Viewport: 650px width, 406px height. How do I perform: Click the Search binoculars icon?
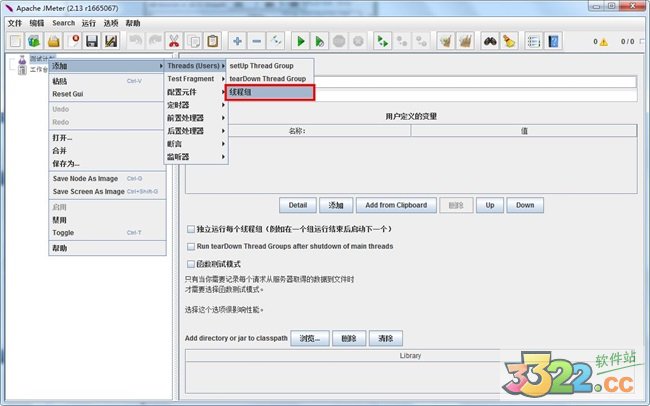coord(490,41)
